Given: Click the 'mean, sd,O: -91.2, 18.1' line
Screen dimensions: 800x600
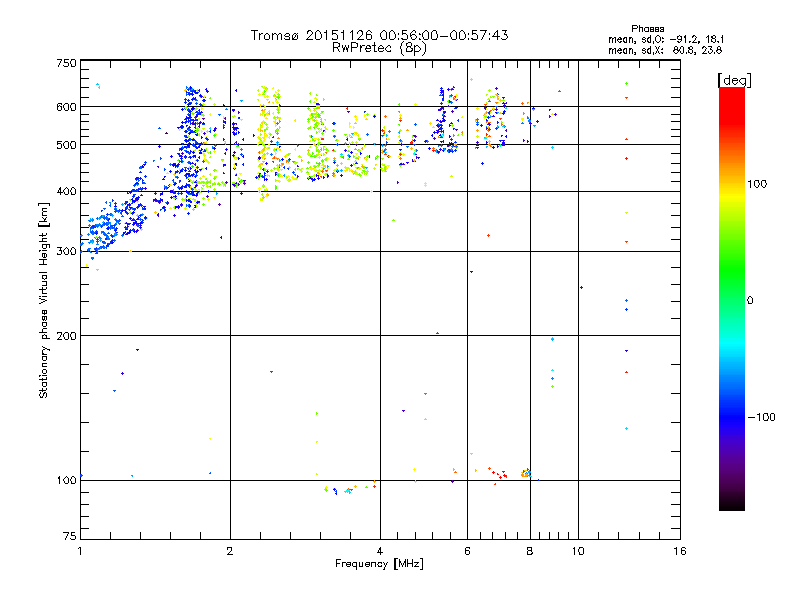Looking at the screenshot, I should [666, 40].
